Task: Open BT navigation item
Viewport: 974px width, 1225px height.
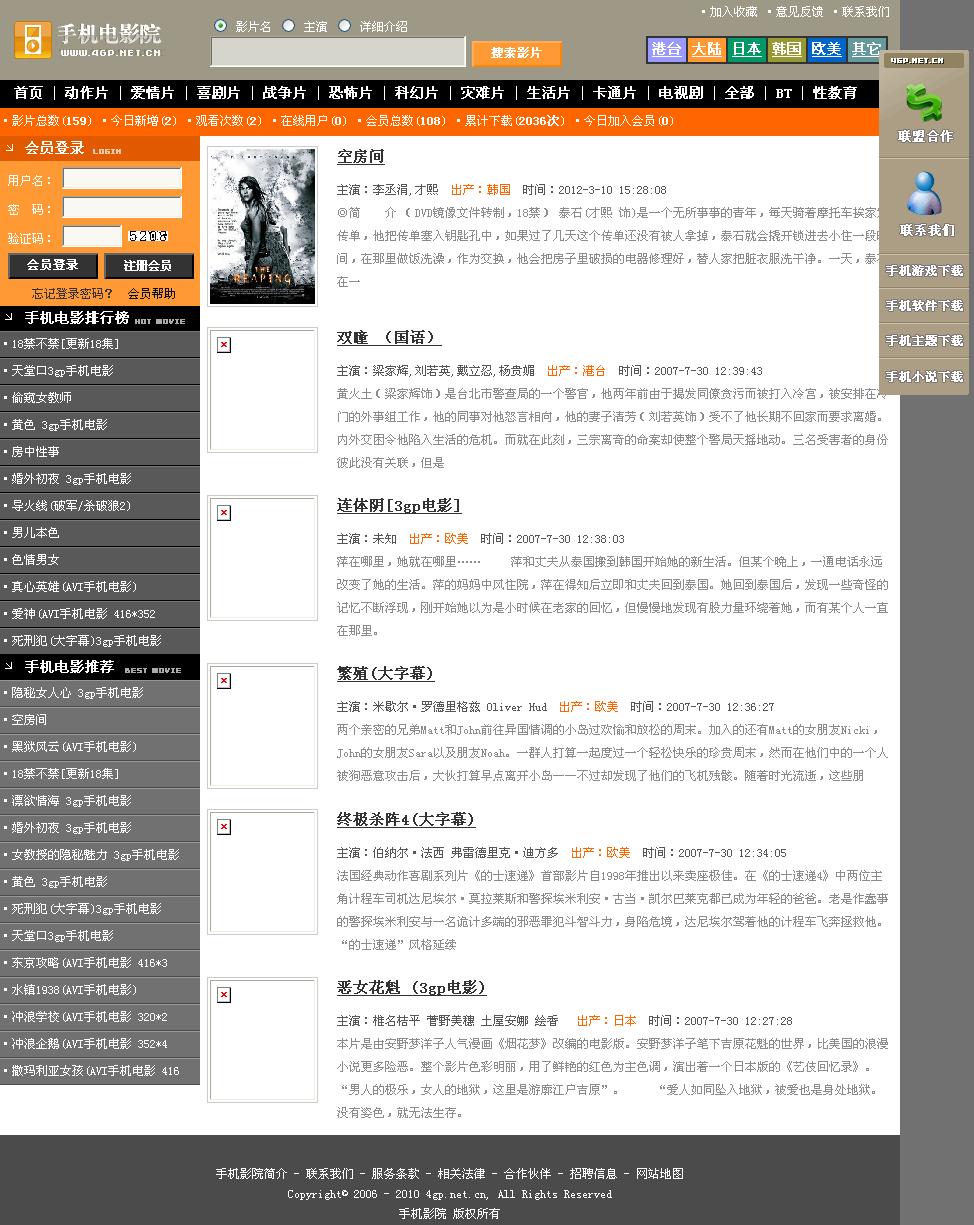Action: pos(784,93)
